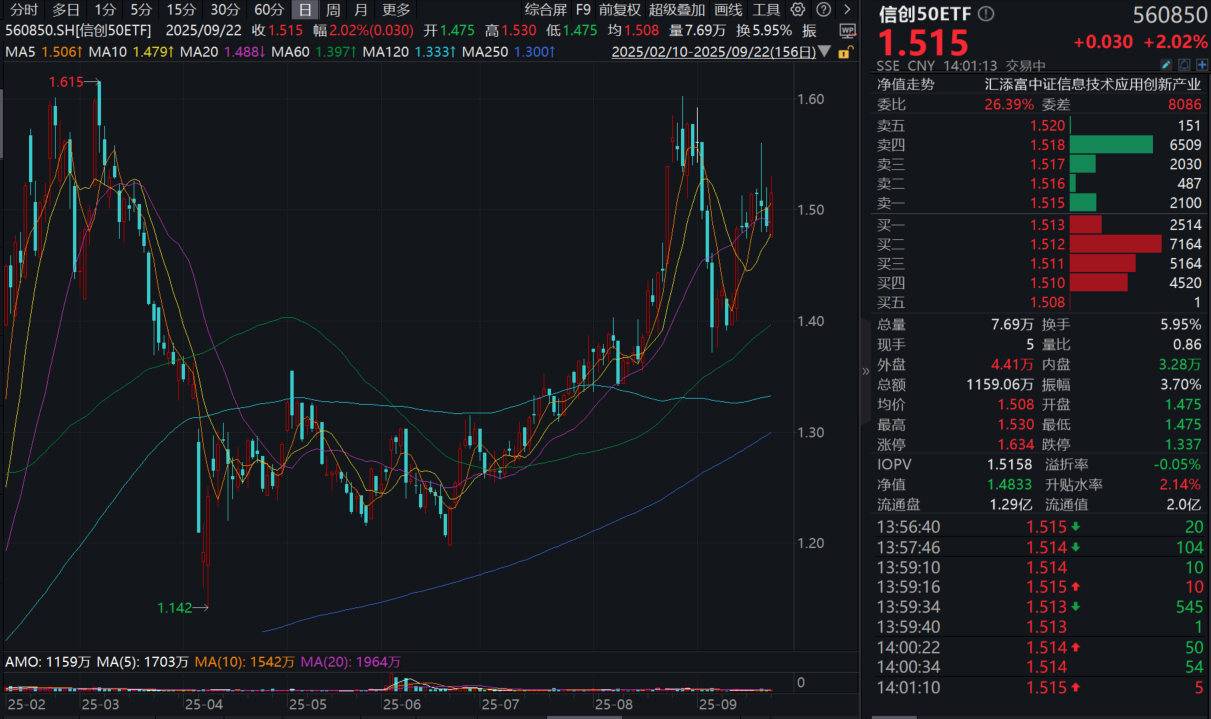The width and height of the screenshot is (1211, 719).
Task: Open 更多 periods menu
Action: pyautogui.click(x=396, y=9)
